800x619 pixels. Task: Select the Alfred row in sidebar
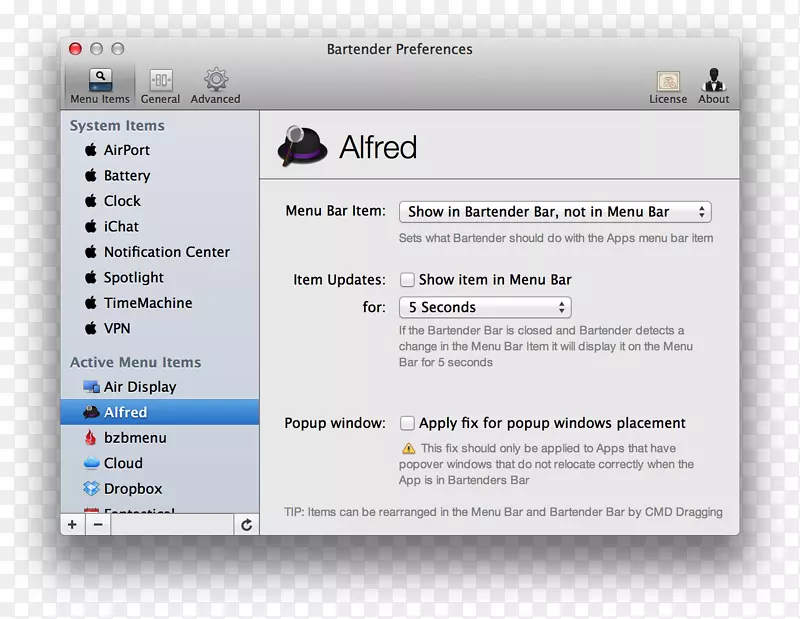160,412
